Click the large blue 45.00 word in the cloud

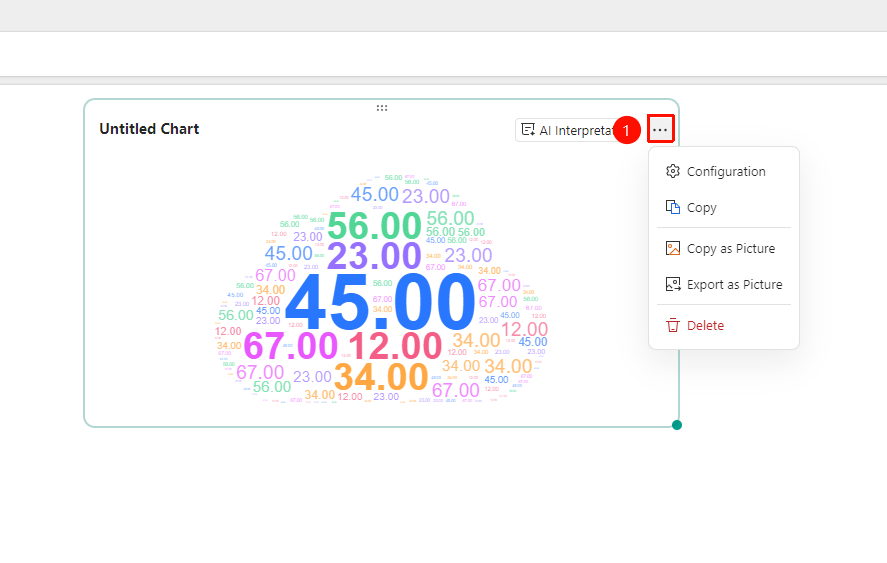click(380, 303)
